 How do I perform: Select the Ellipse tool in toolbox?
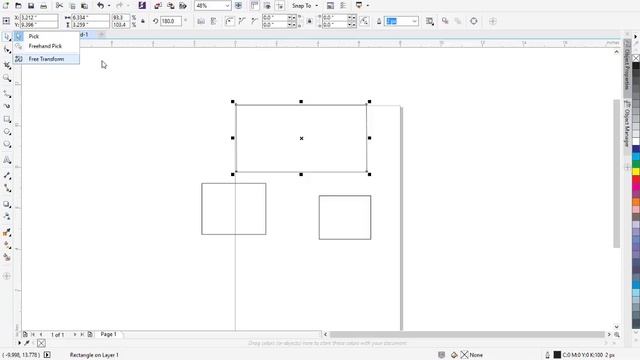pyautogui.click(x=7, y=132)
